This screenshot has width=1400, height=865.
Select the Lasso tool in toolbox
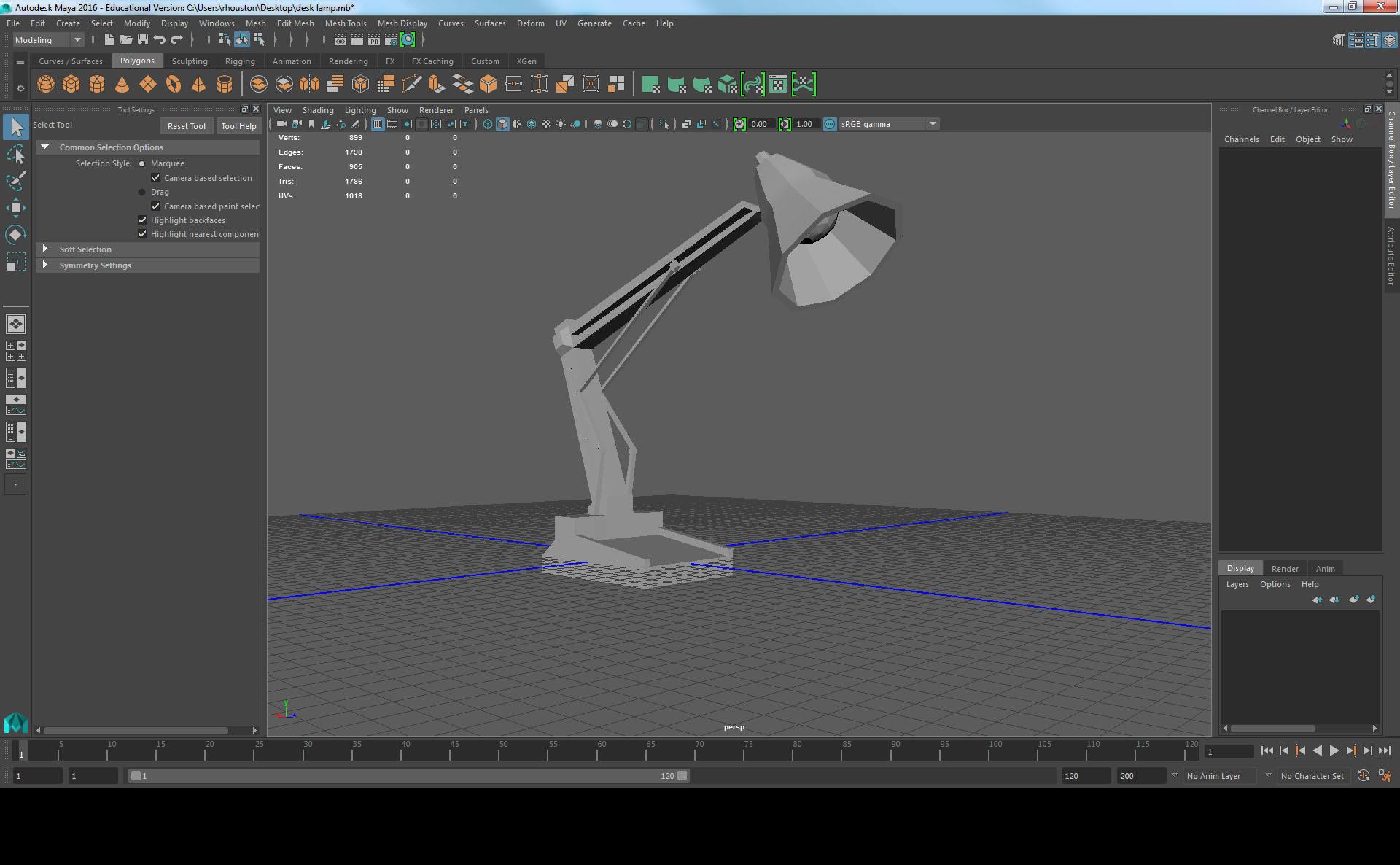coord(16,154)
